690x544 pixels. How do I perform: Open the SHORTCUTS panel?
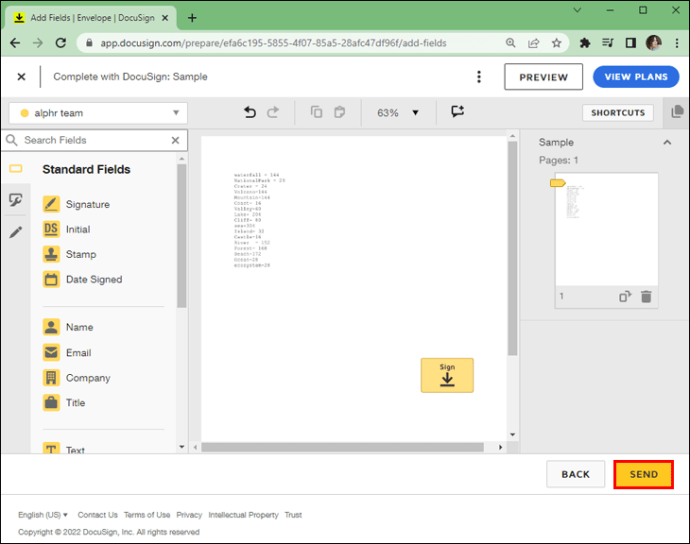[618, 113]
